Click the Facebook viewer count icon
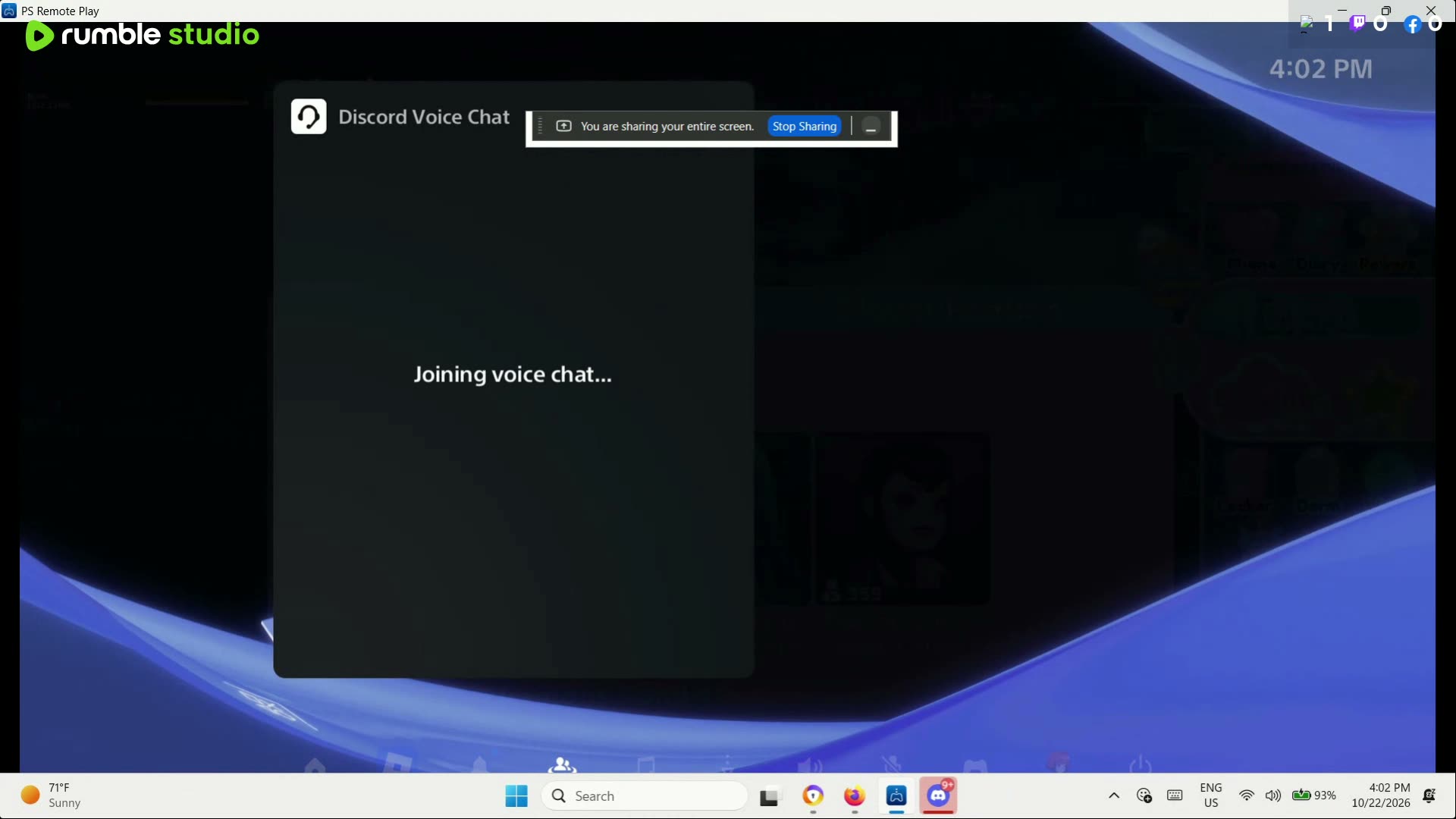This screenshot has width=1456, height=819. 1412,25
